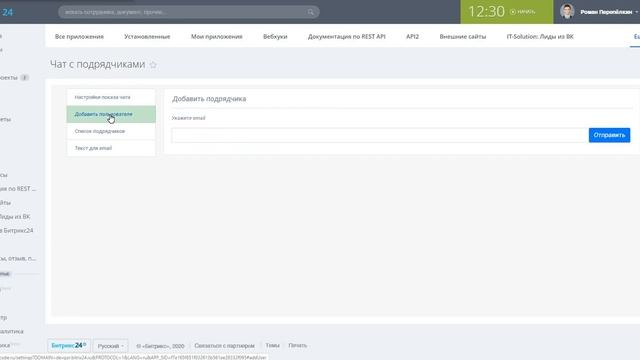Open chat display settings menu item
The width and height of the screenshot is (640, 360).
click(111, 97)
